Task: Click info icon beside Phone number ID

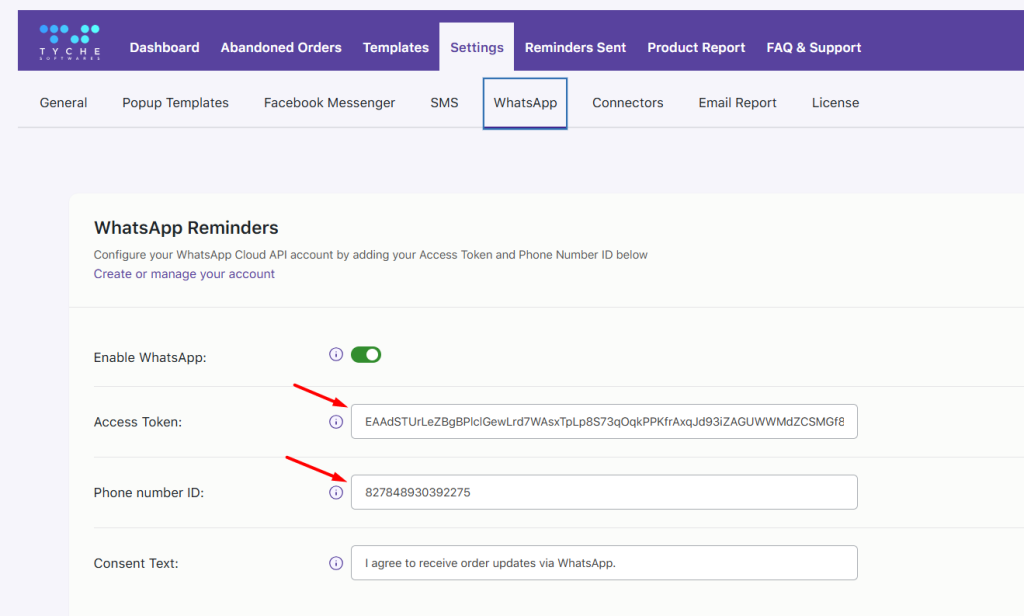Action: [336, 492]
